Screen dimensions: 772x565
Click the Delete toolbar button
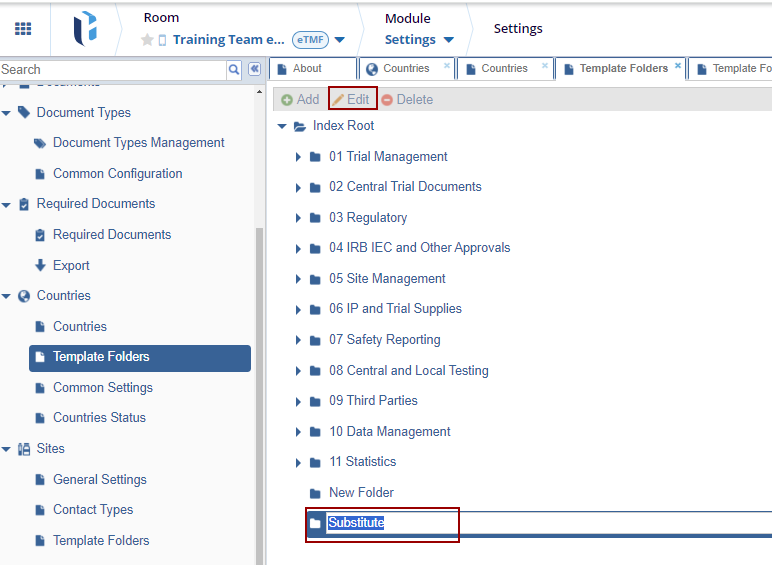(407, 99)
